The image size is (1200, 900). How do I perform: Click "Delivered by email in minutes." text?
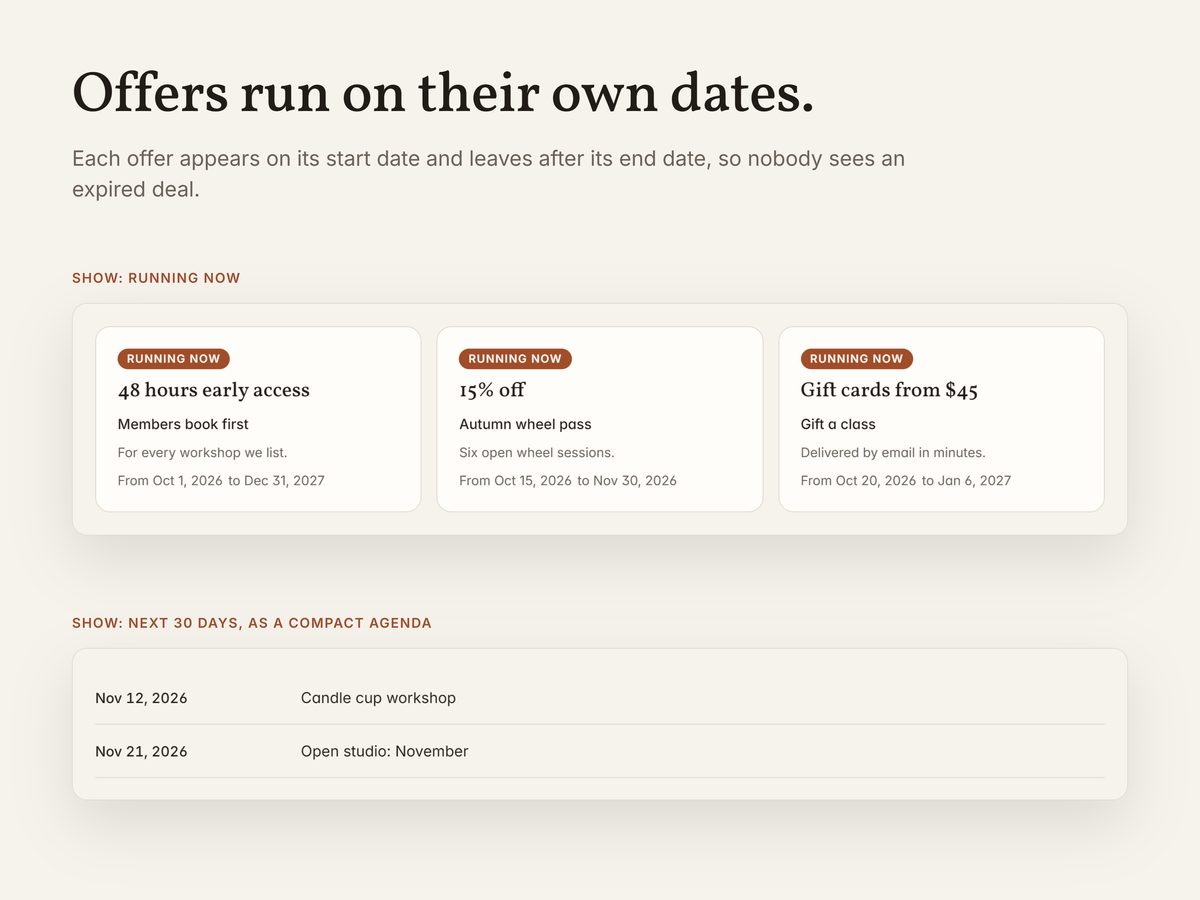(893, 453)
